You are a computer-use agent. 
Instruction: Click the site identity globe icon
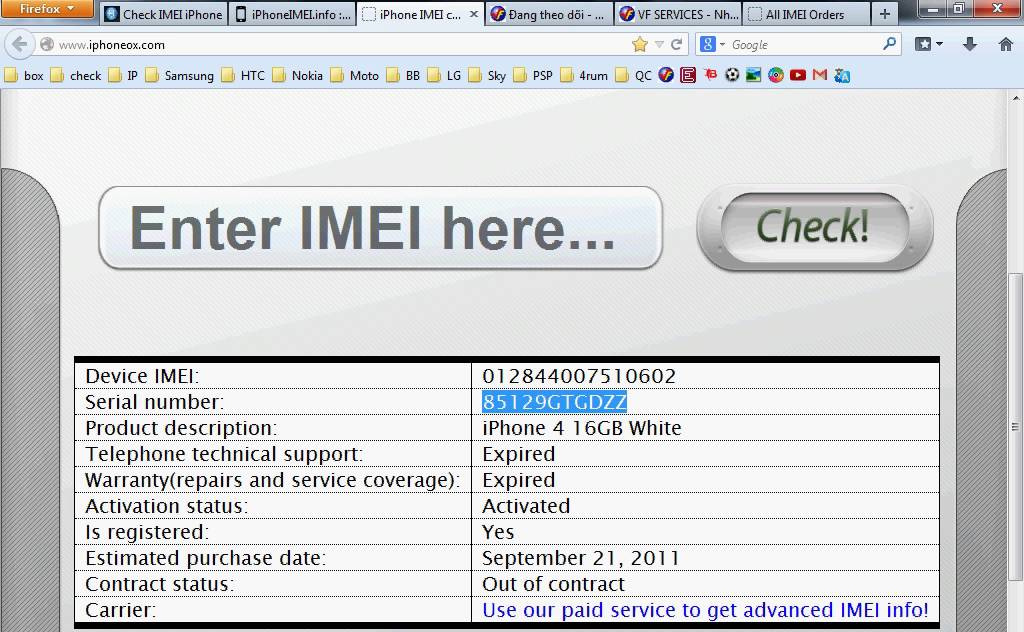click(x=46, y=44)
